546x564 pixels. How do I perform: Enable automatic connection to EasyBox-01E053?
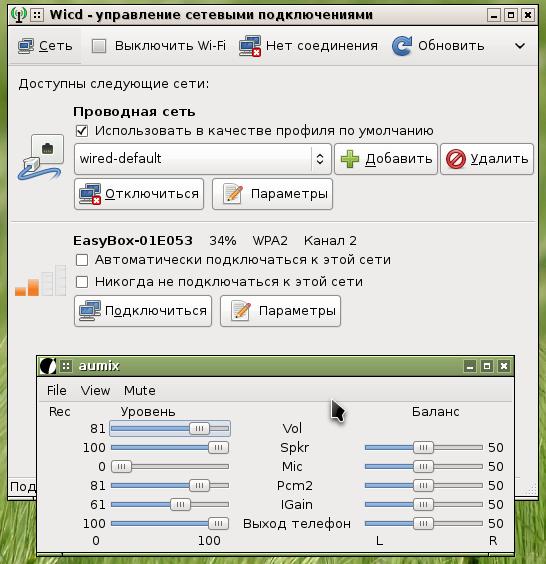[82, 260]
